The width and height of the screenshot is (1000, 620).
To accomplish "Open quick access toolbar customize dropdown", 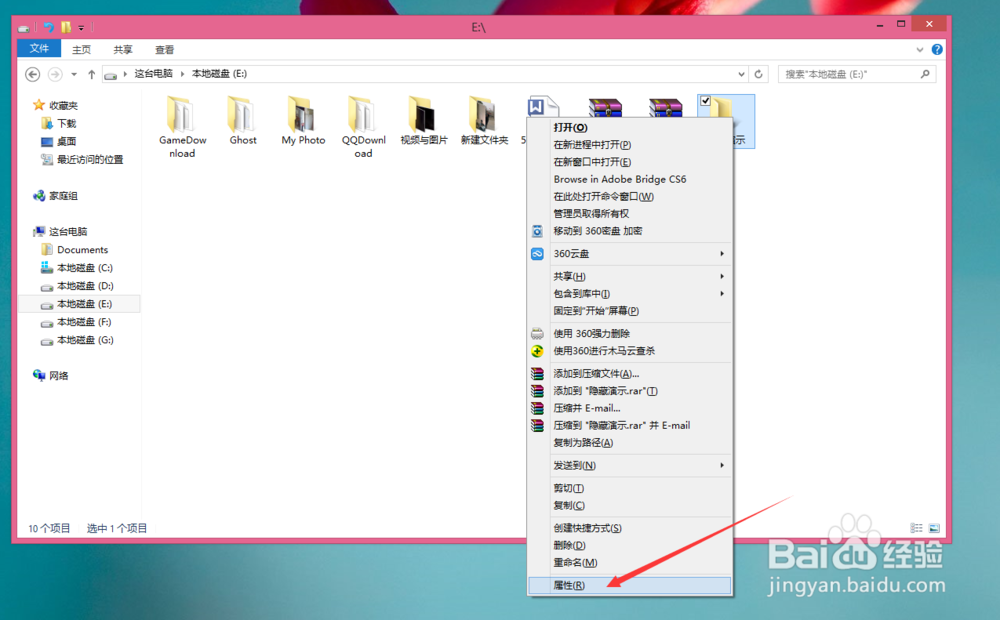I will 81,27.
